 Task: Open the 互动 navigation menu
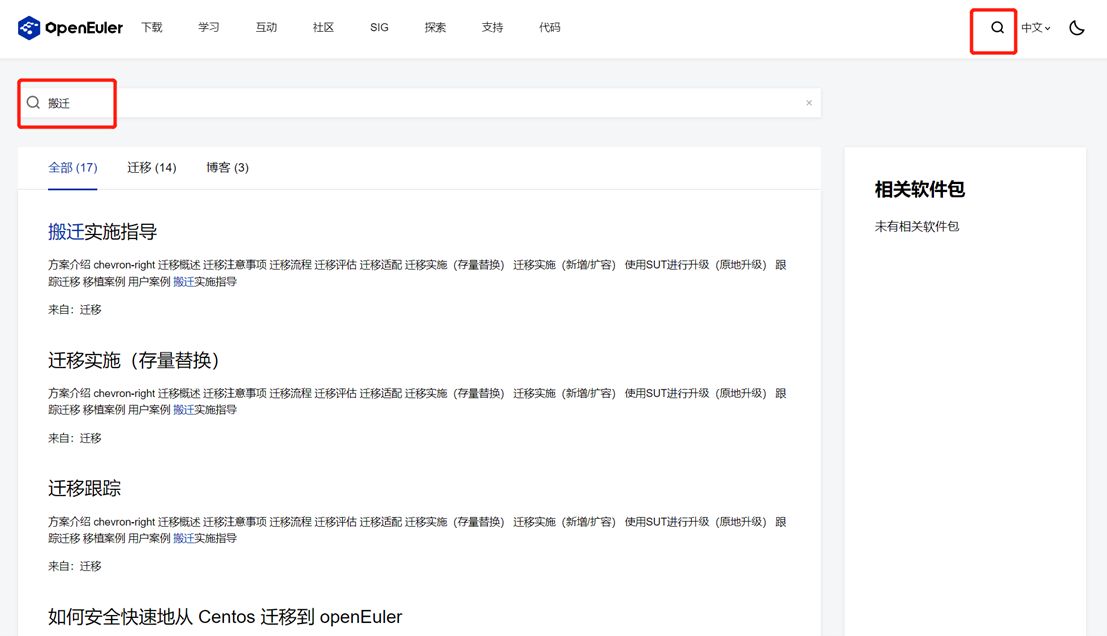coord(266,28)
